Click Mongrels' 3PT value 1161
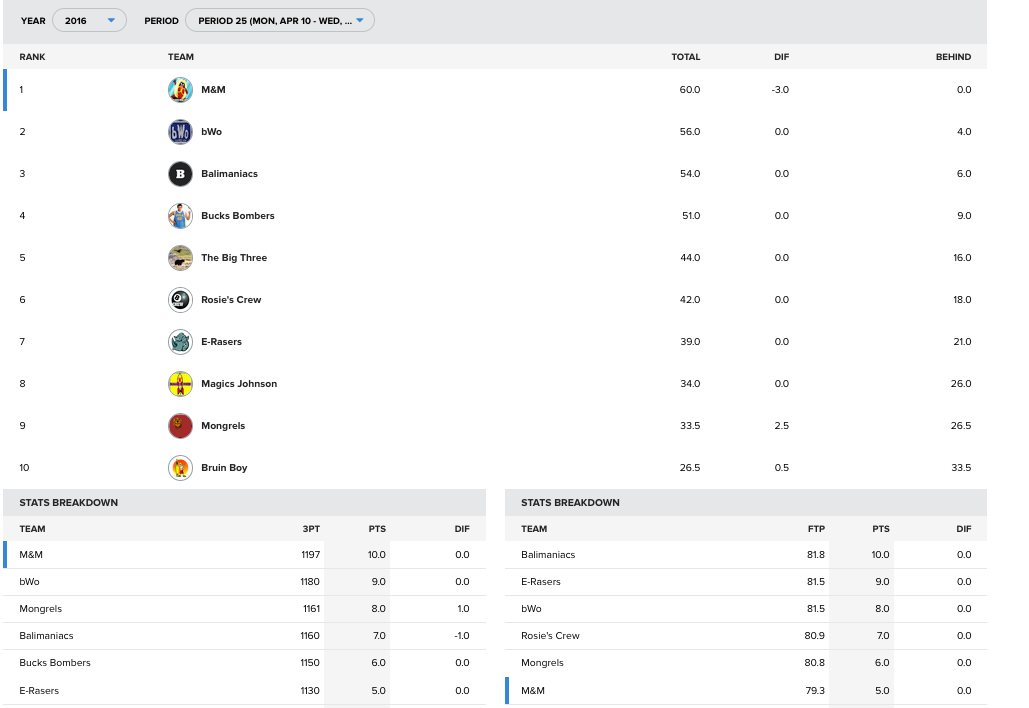The width and height of the screenshot is (1029, 708). click(311, 609)
